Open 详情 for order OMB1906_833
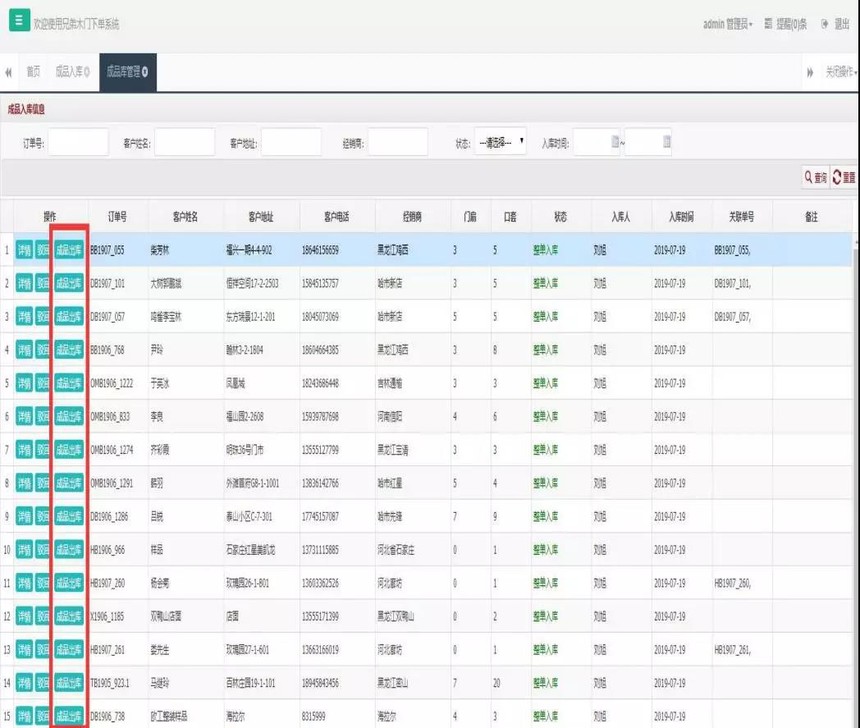Screen dimensions: 860x728 click(x=24, y=416)
